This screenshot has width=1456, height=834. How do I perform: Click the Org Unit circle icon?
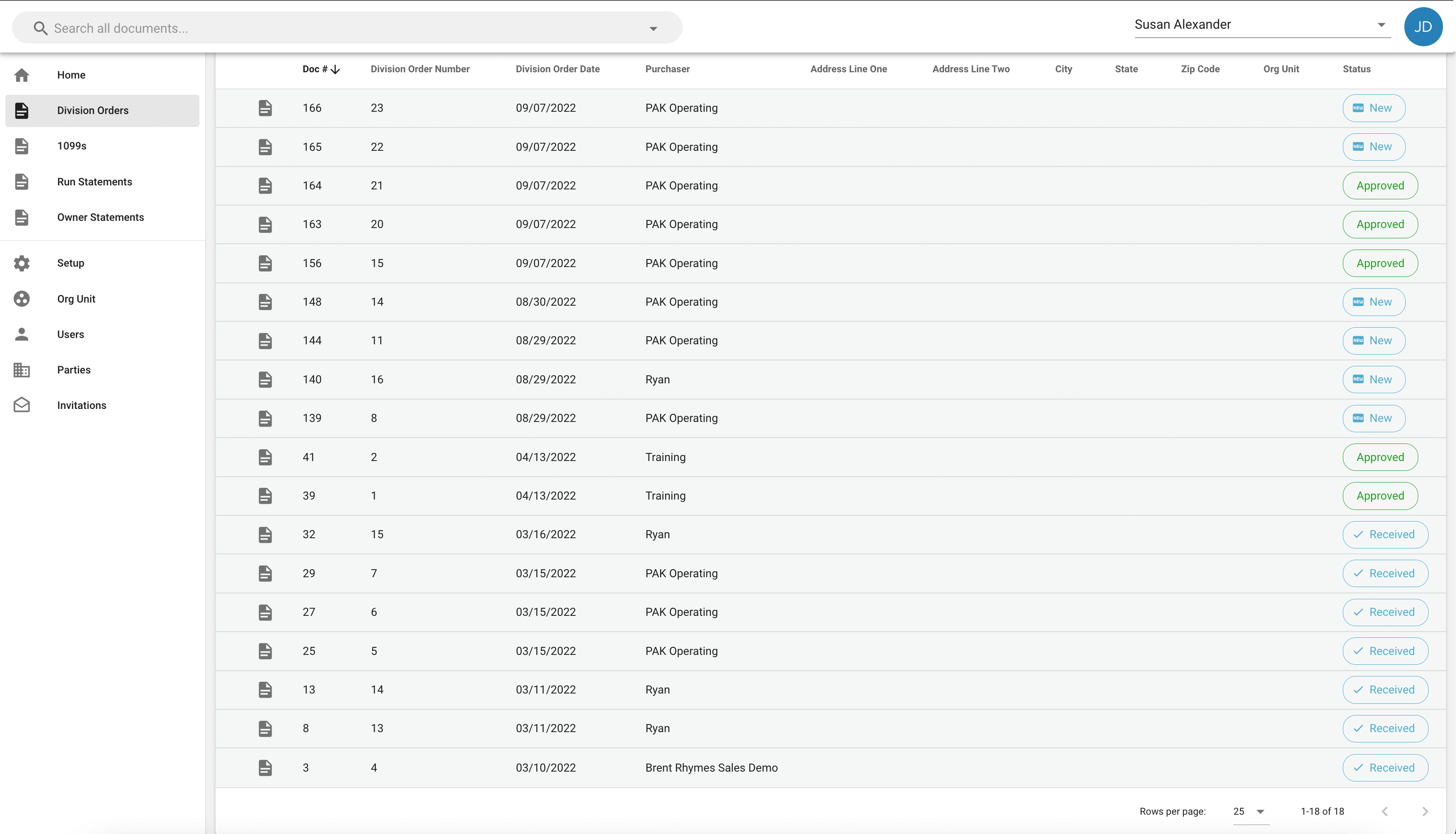(x=22, y=299)
